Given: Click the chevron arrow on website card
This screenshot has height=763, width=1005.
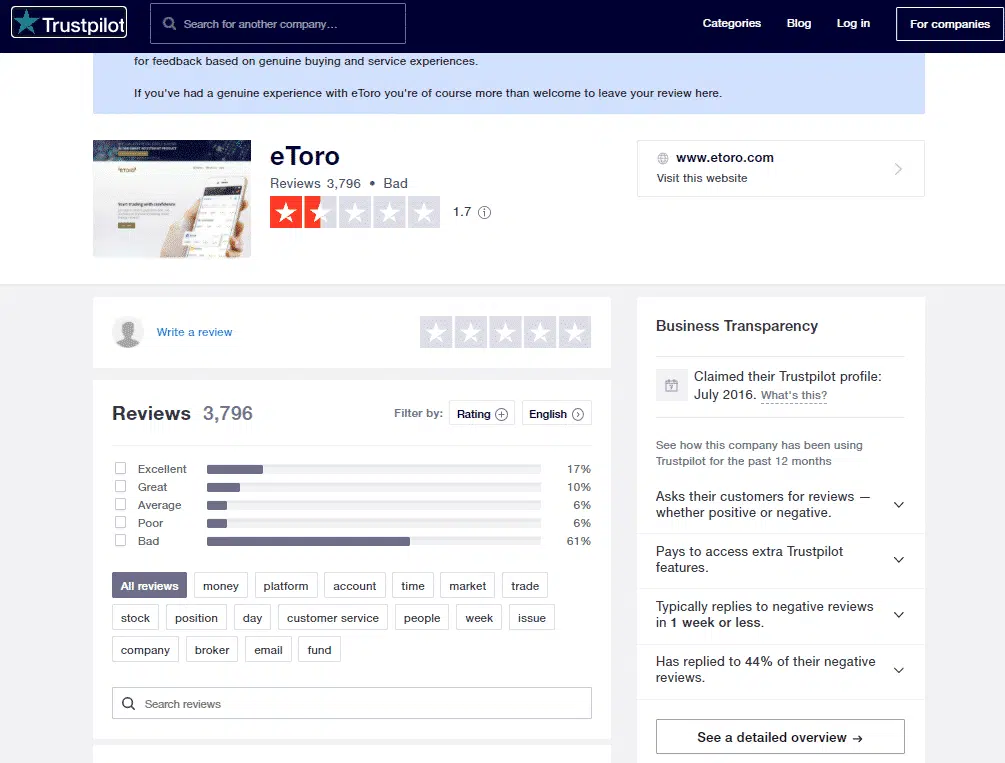Looking at the screenshot, I should coord(898,169).
